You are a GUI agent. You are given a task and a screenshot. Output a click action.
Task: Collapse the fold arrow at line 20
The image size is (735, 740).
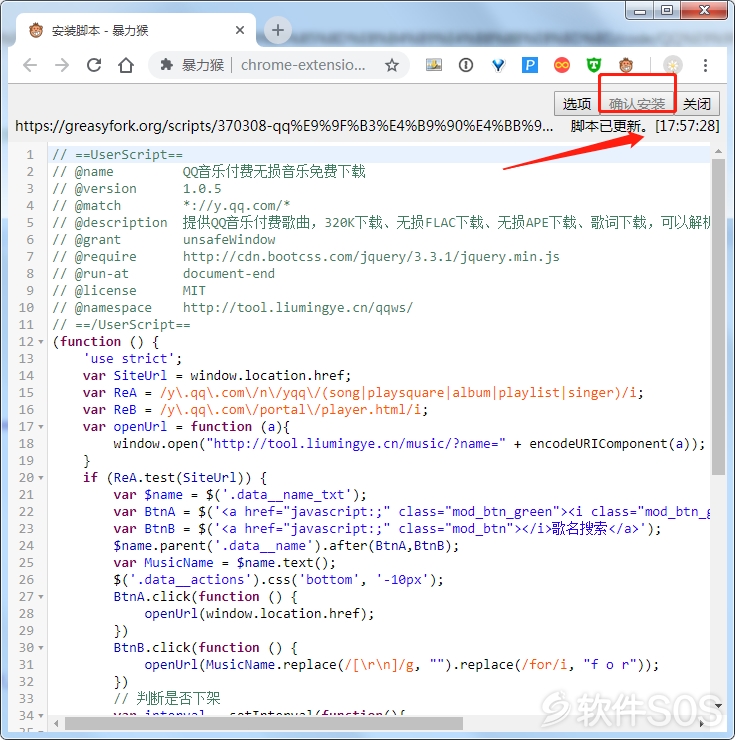41,478
